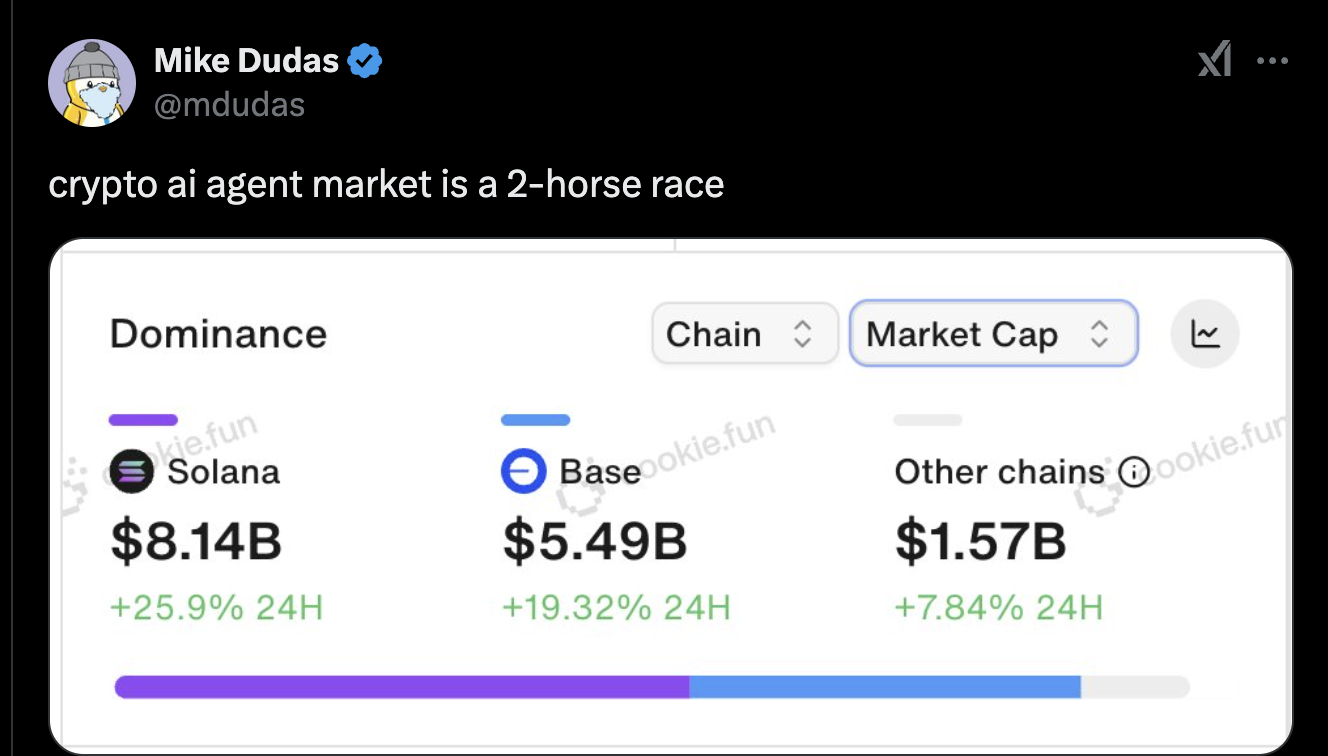
Task: Click the Base chain logo icon
Action: coord(524,472)
